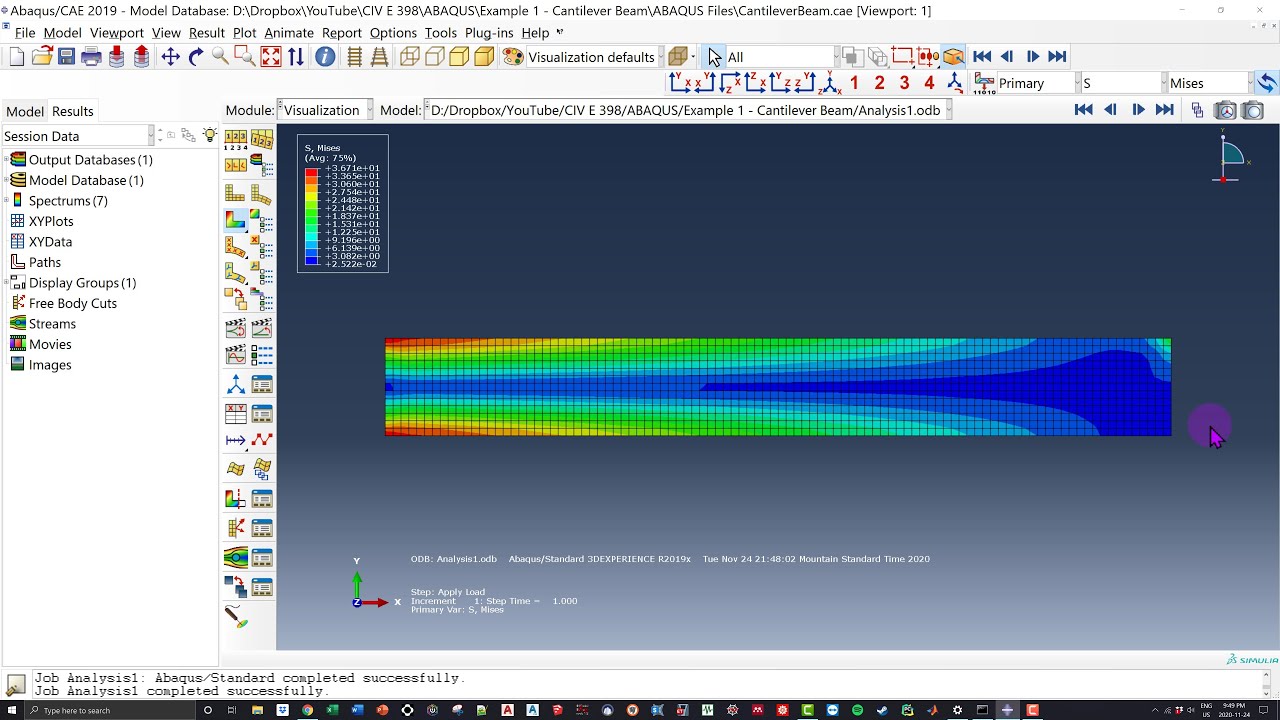1280x720 pixels.
Task: Click the dark blue swatch in the legend
Action: 311,260
